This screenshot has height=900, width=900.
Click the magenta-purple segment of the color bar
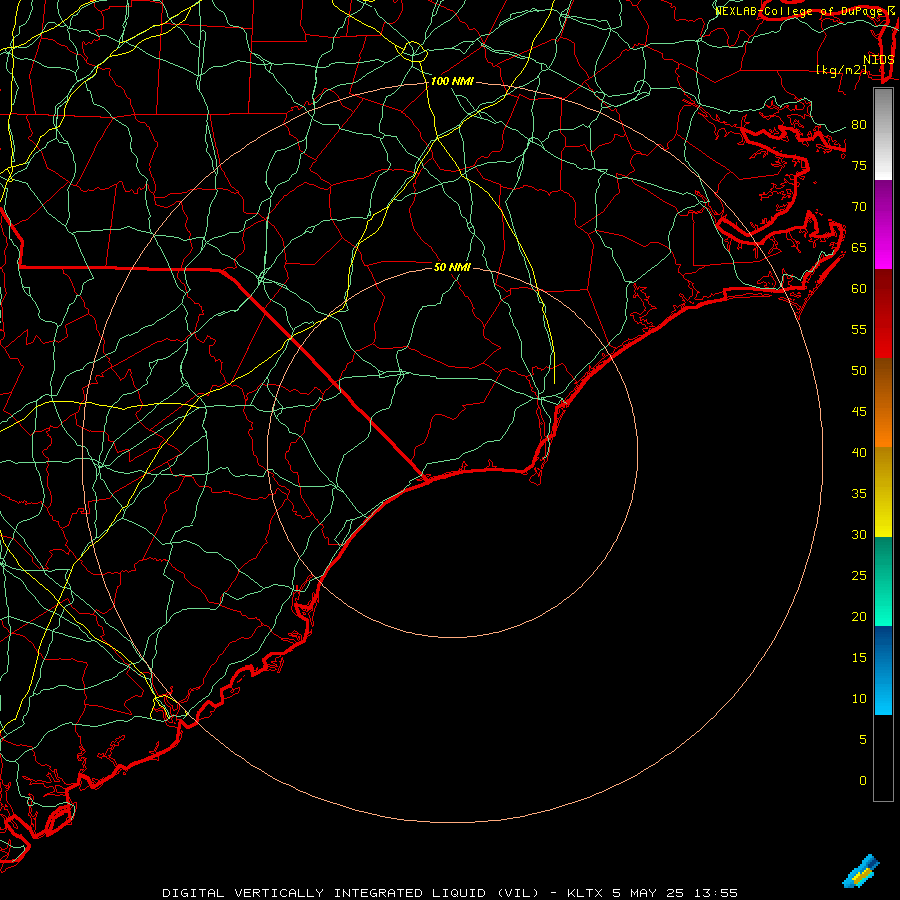[883, 224]
